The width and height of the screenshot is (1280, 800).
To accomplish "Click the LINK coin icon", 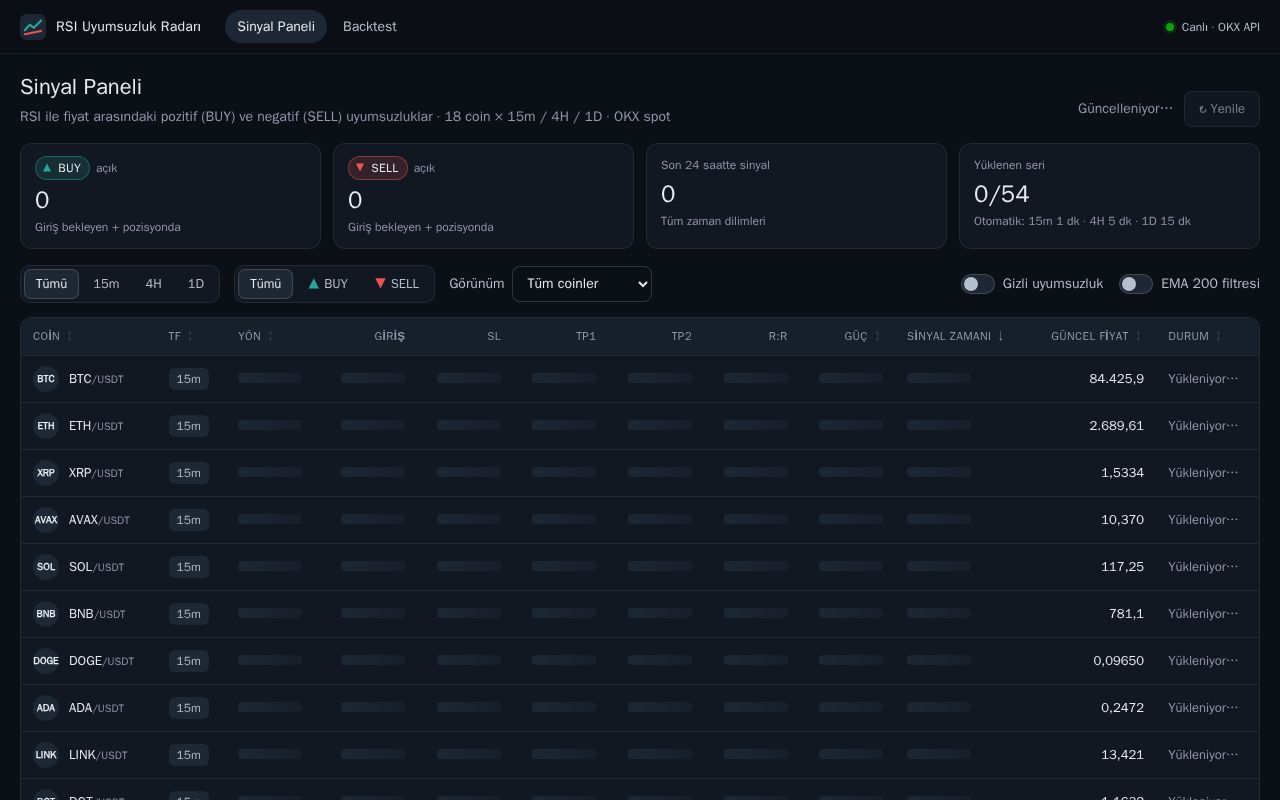I will (x=46, y=755).
